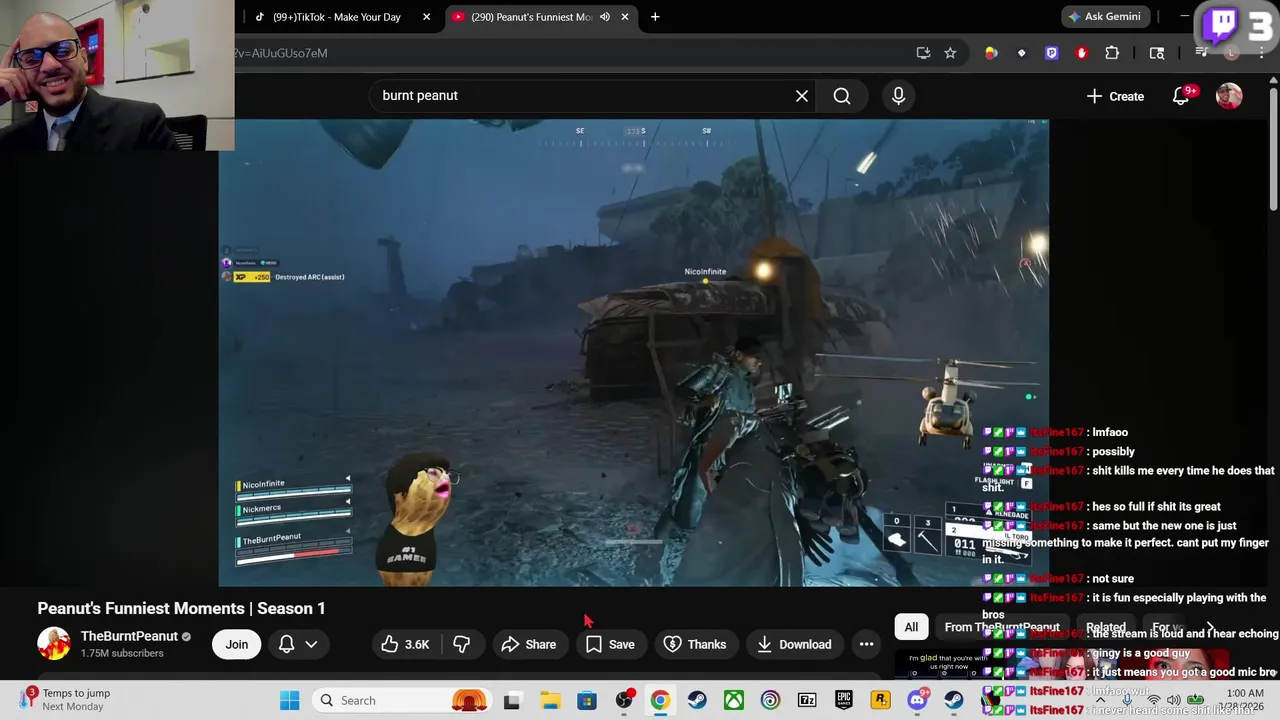Click the video player to pause playback
Screen dimensions: 1280x720
[634, 352]
